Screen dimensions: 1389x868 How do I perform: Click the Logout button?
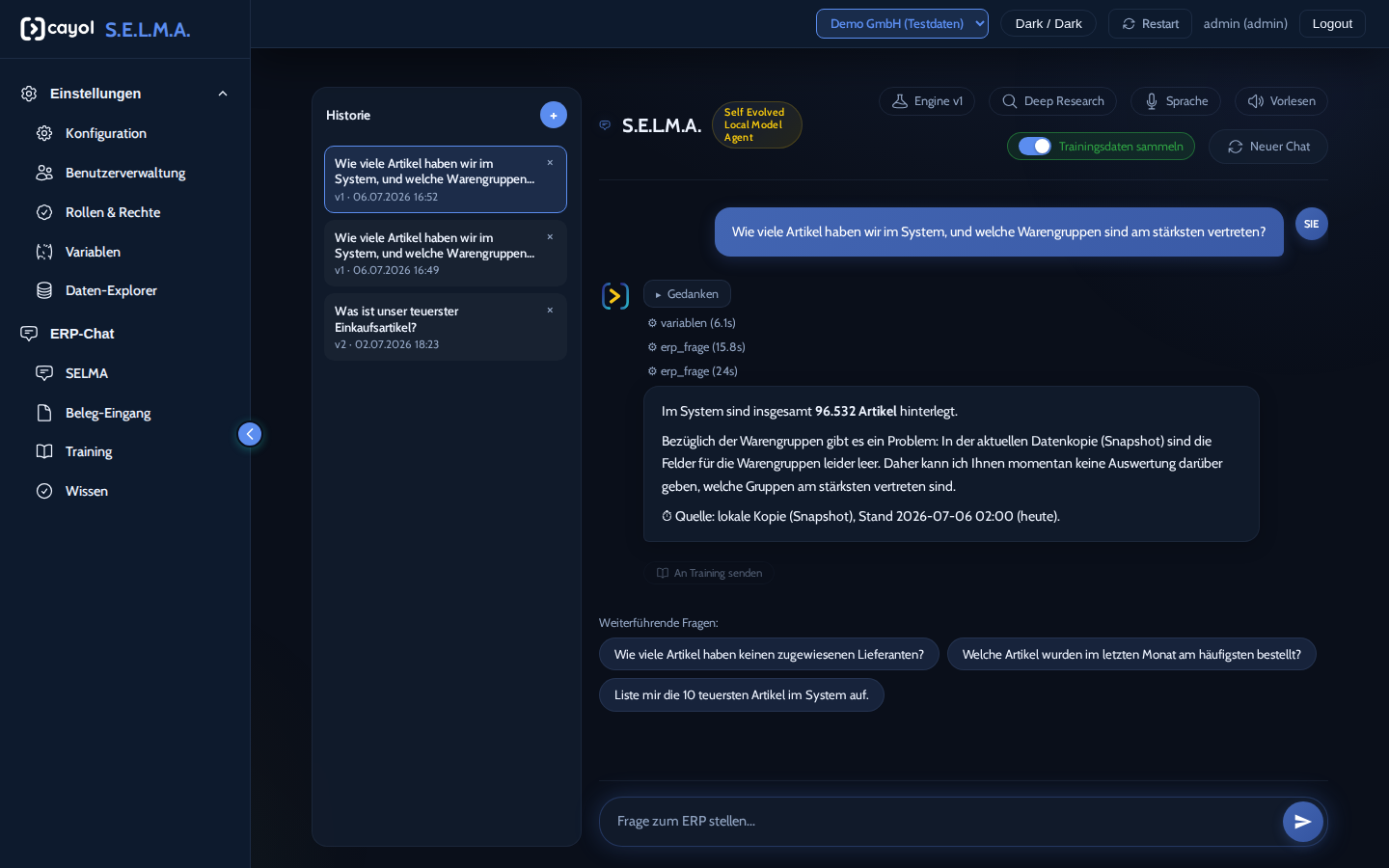click(x=1332, y=23)
